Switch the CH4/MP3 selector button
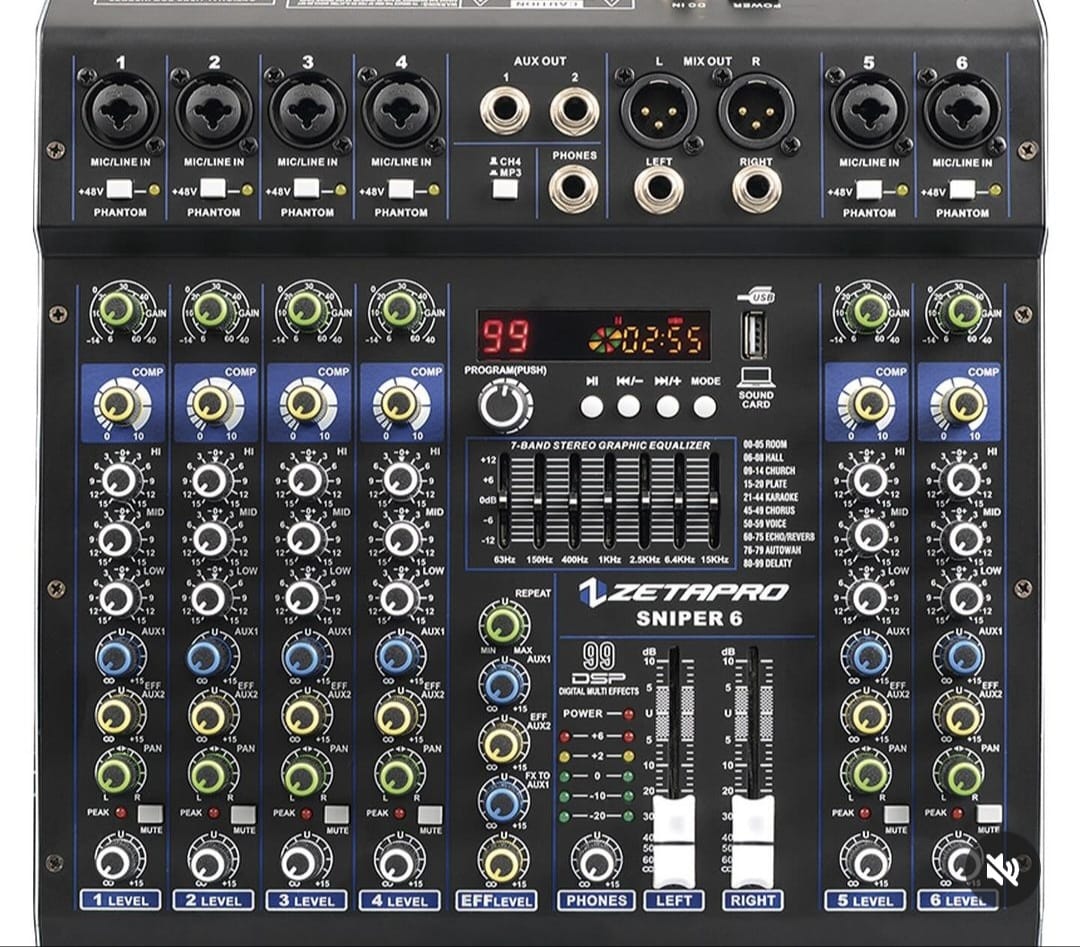 (505, 189)
